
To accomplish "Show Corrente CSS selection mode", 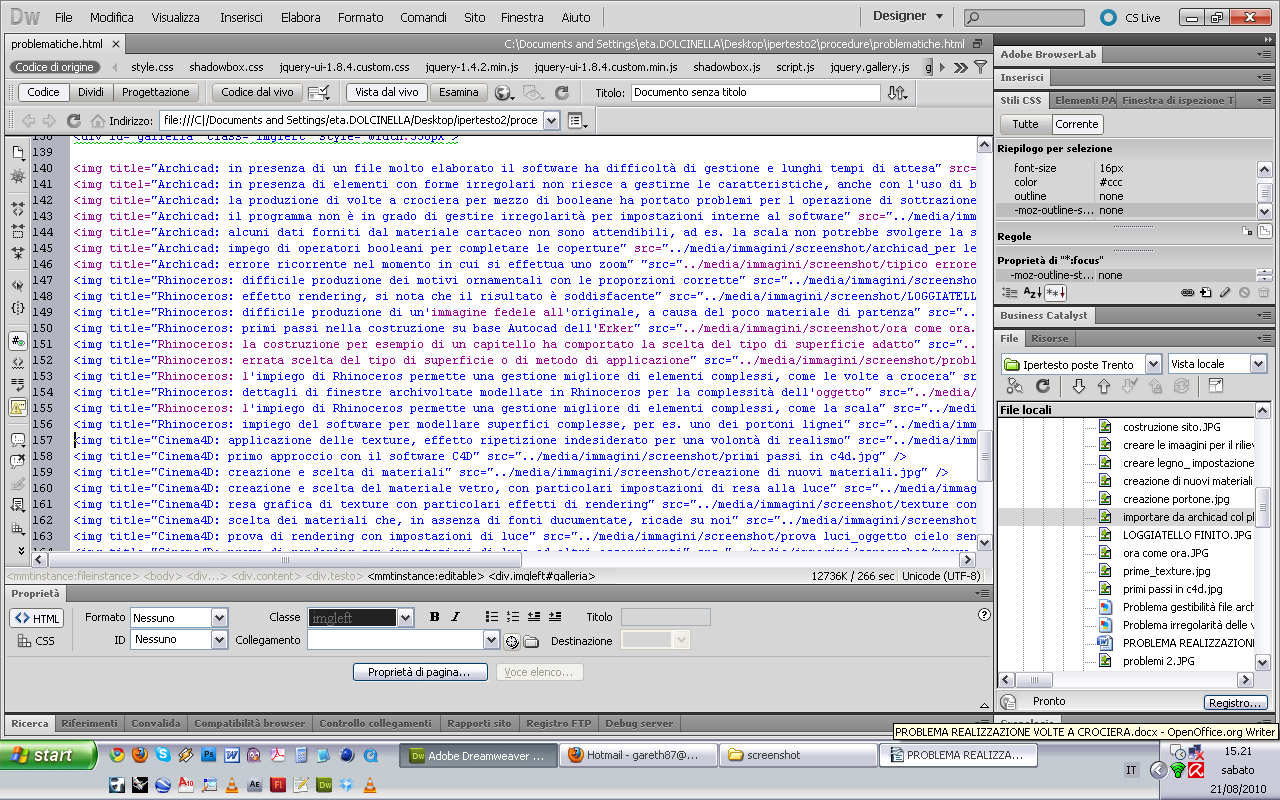I will [x=1077, y=124].
